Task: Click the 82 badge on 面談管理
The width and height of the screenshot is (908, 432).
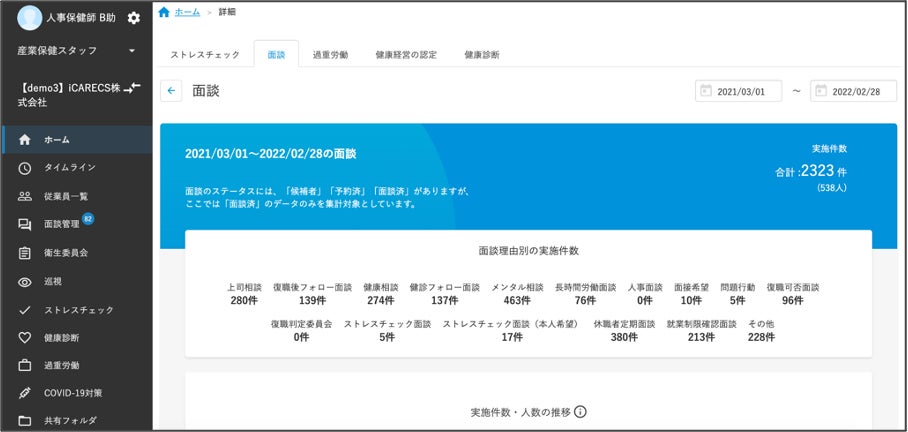Action: (87, 218)
